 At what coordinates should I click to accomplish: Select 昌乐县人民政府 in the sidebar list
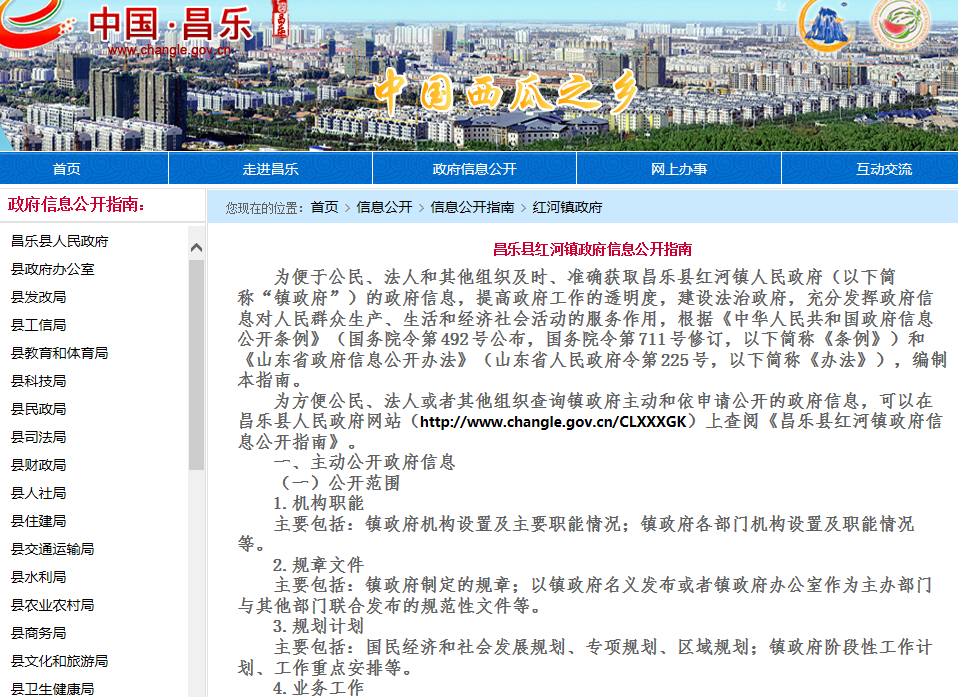pyautogui.click(x=59, y=241)
